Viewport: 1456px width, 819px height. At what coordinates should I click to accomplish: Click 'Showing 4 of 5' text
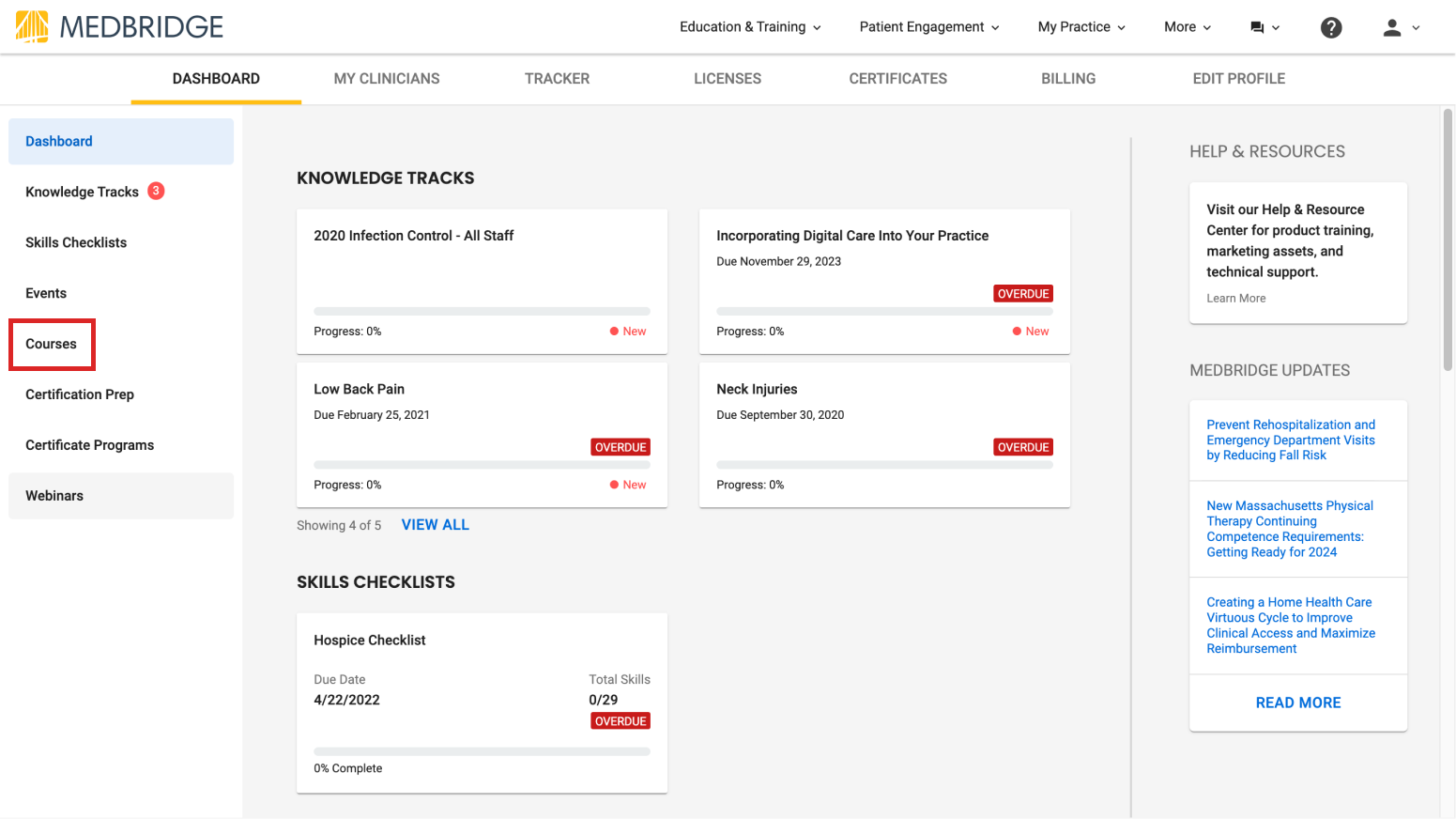(x=339, y=526)
